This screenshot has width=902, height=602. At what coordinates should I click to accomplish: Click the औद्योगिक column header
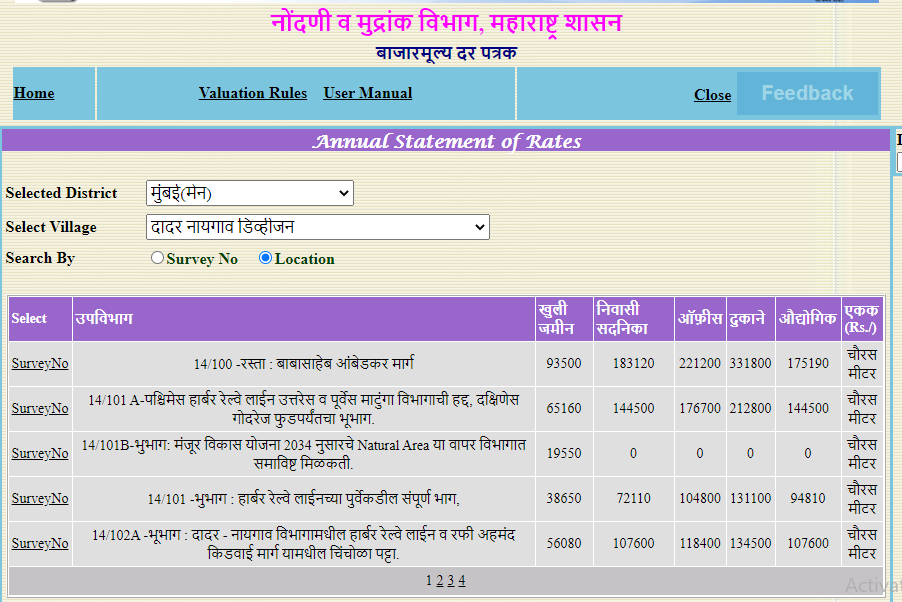pyautogui.click(x=807, y=318)
